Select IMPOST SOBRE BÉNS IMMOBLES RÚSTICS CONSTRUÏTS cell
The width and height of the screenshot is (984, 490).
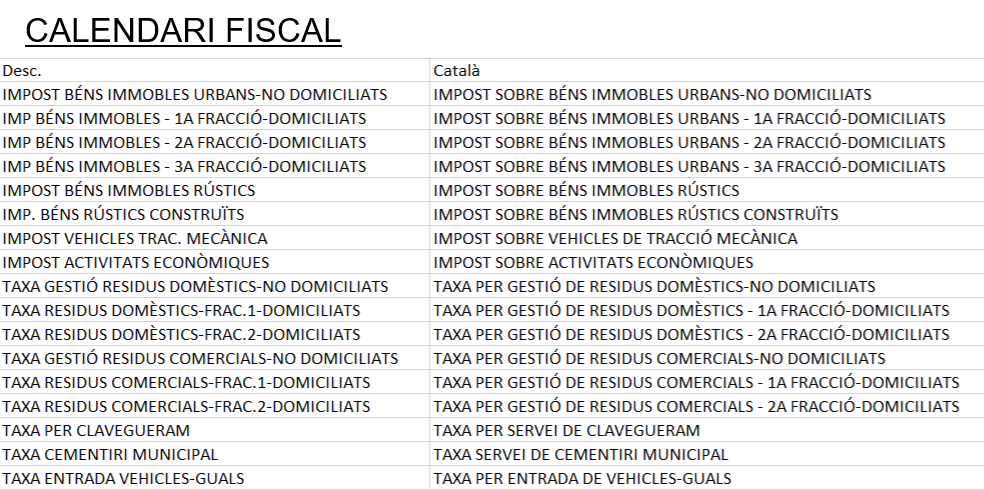[x=636, y=215]
